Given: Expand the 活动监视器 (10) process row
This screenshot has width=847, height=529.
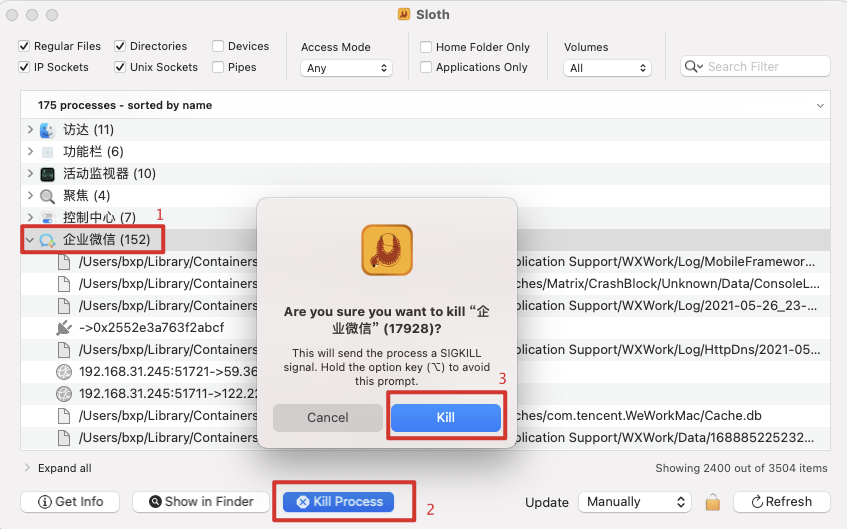Looking at the screenshot, I should pos(30,173).
